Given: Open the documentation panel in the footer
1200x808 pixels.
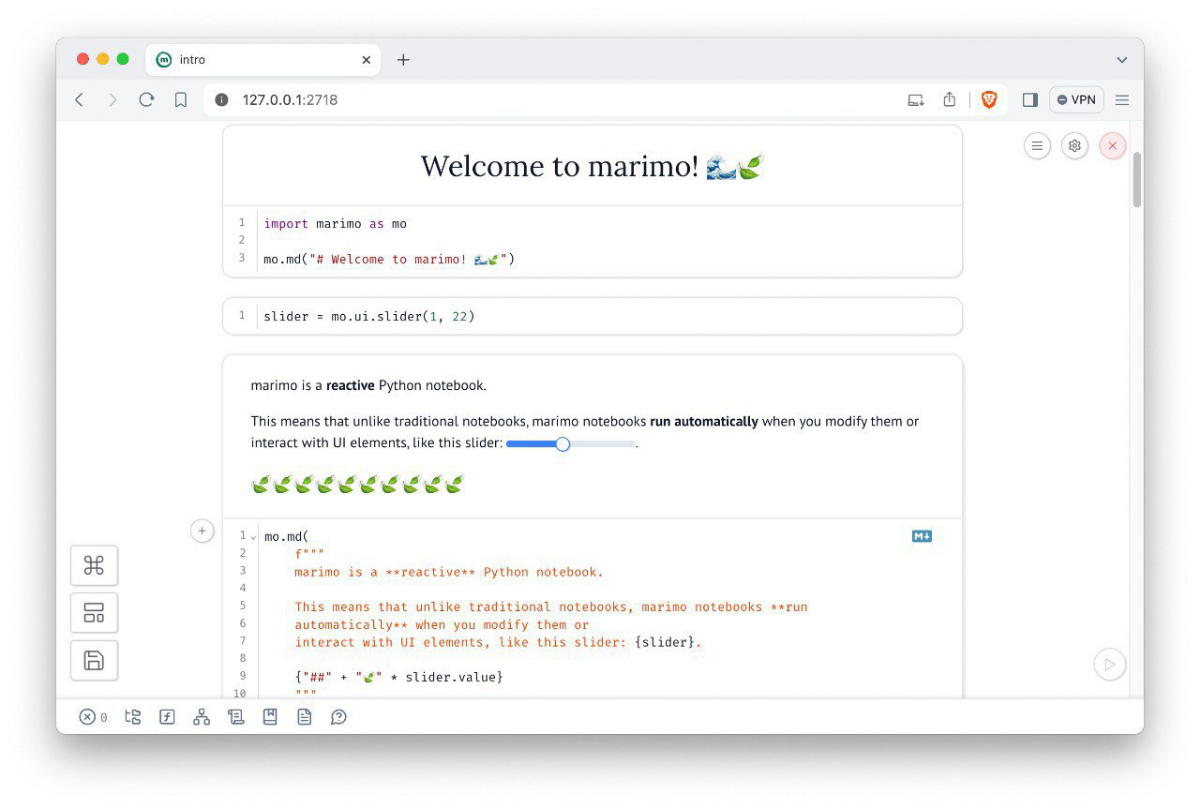Looking at the screenshot, I should click(304, 716).
